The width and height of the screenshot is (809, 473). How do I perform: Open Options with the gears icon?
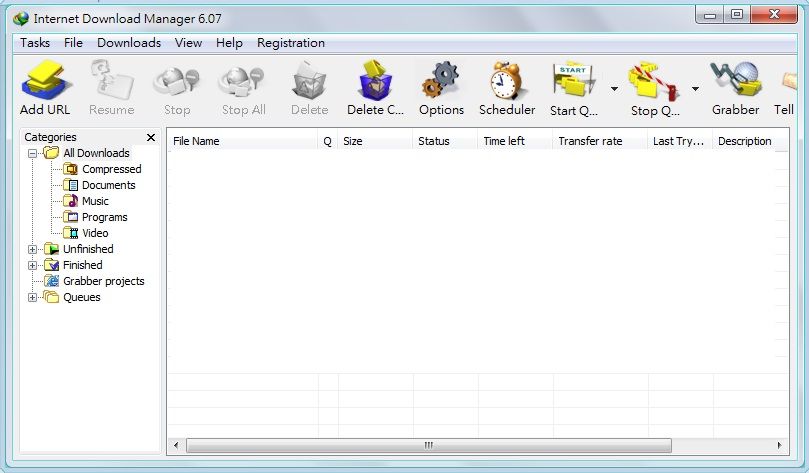click(441, 80)
